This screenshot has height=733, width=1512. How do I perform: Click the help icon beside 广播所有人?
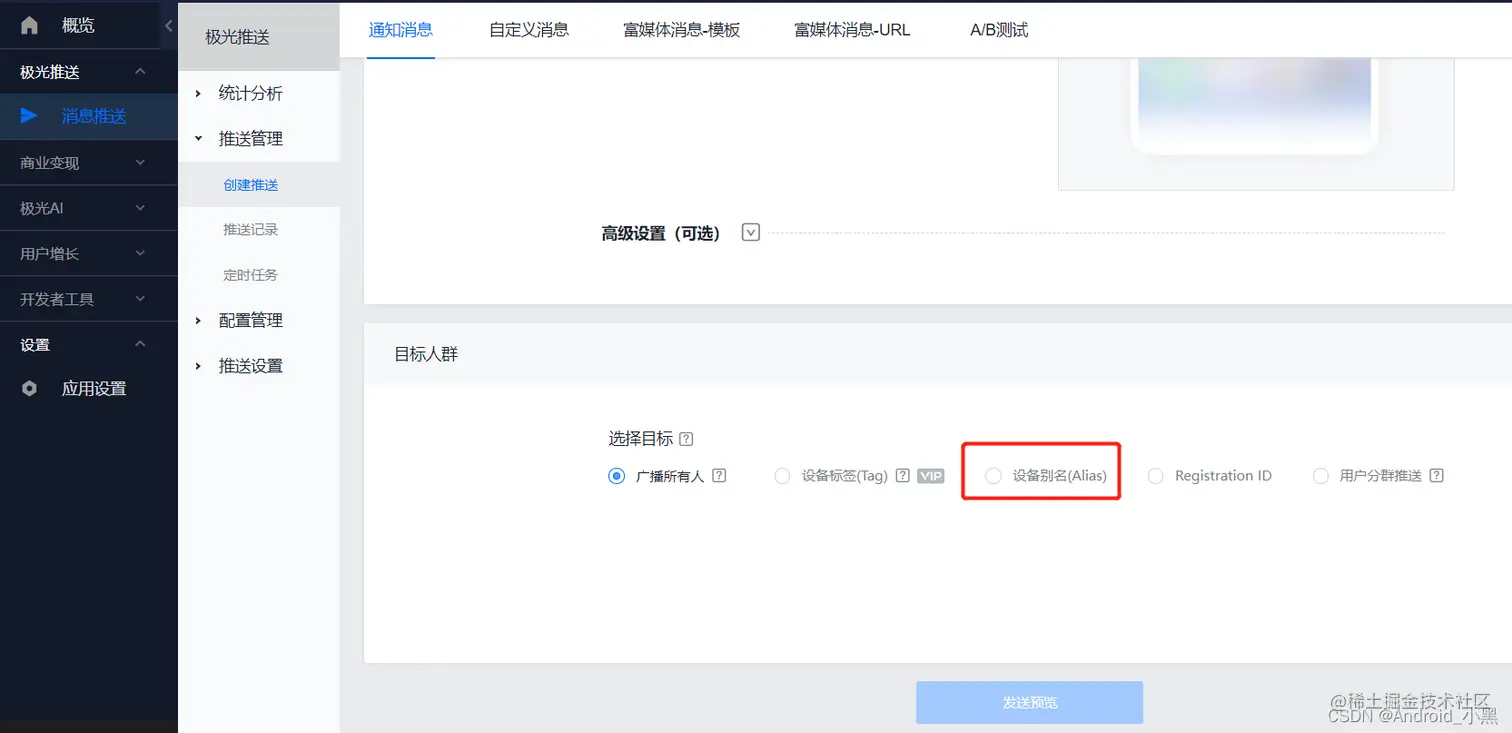[719, 475]
